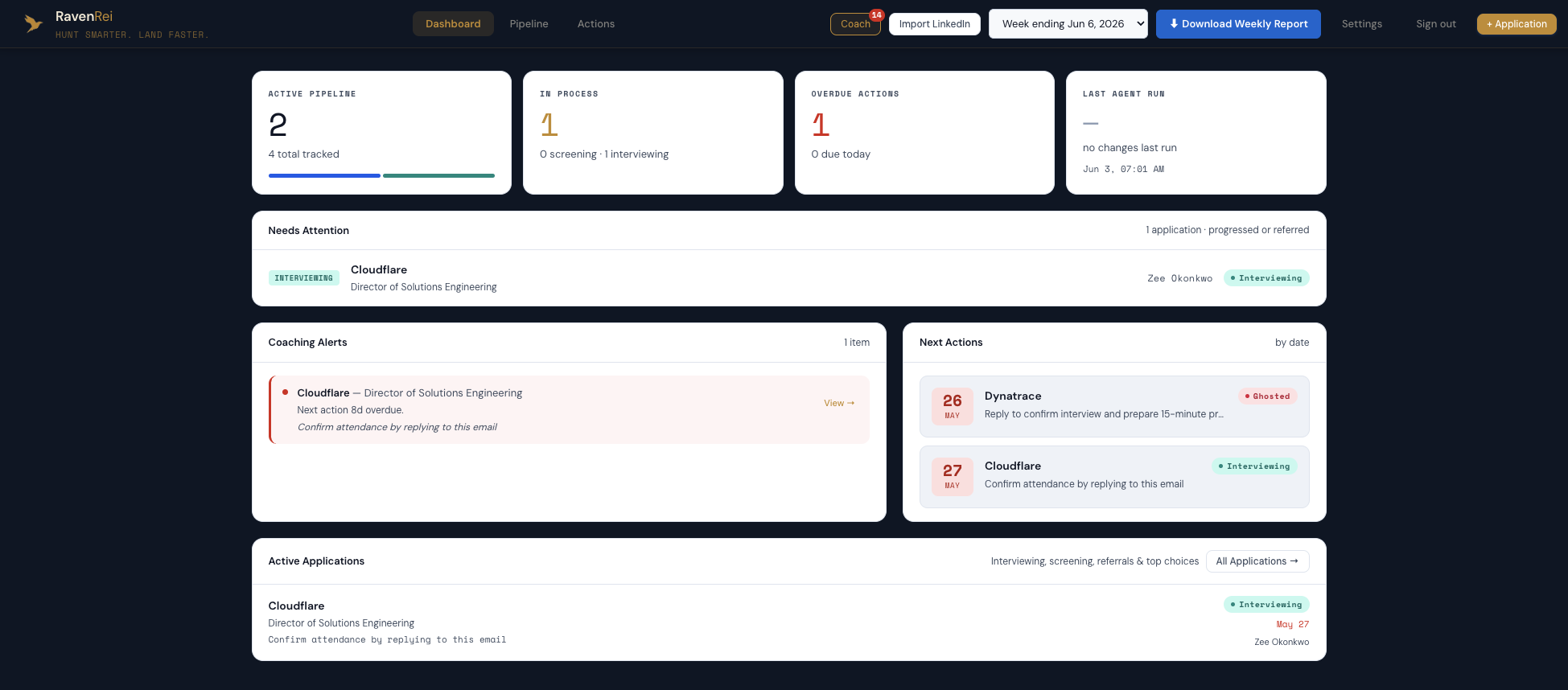
Task: Open the Cloudflare next action card
Action: pyautogui.click(x=1114, y=476)
